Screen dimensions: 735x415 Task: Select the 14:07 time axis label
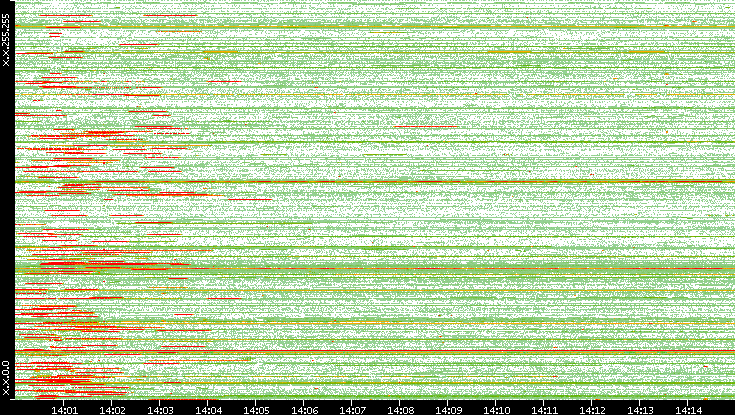(352, 409)
